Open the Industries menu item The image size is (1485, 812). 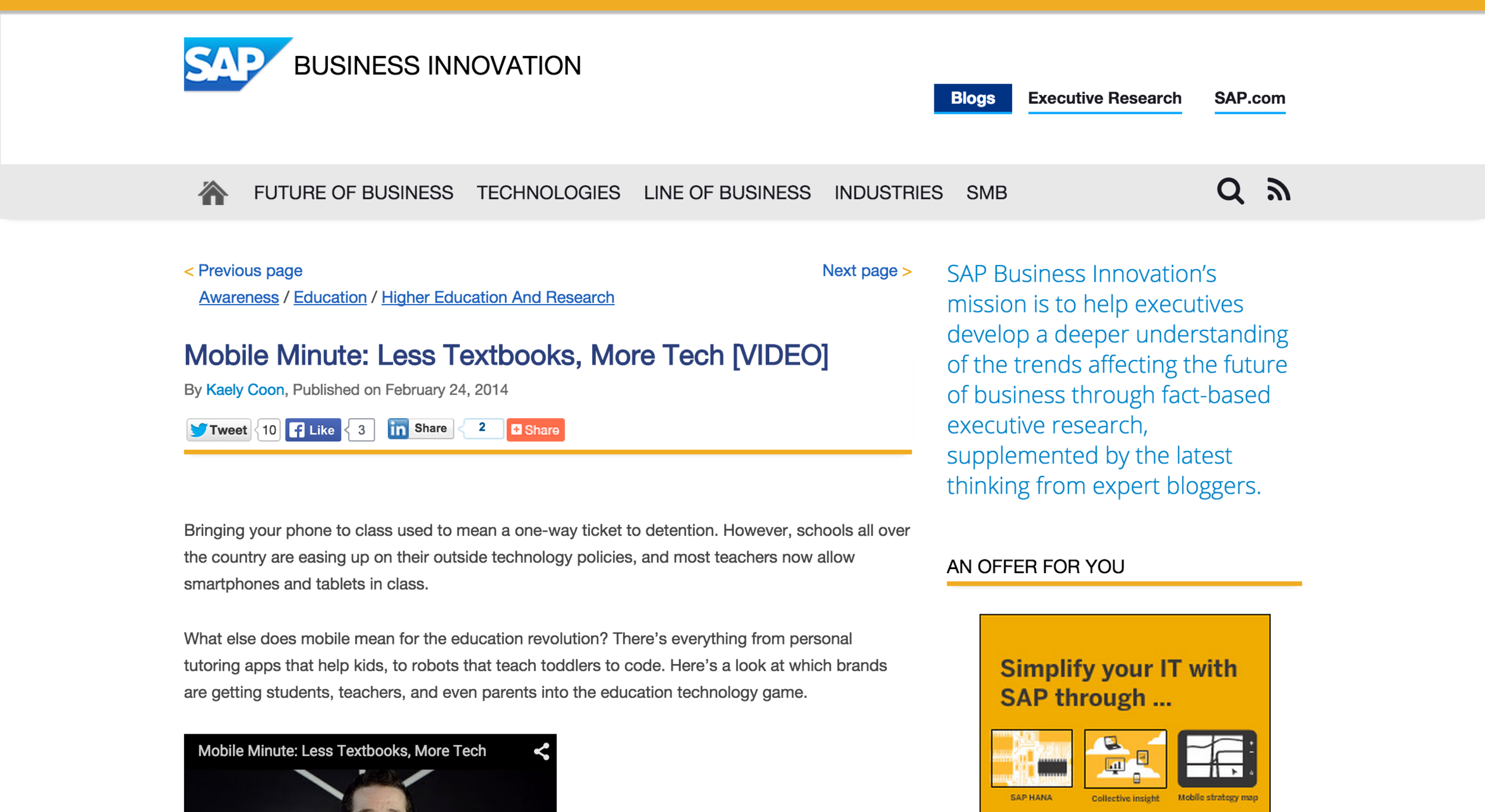pyautogui.click(x=888, y=192)
